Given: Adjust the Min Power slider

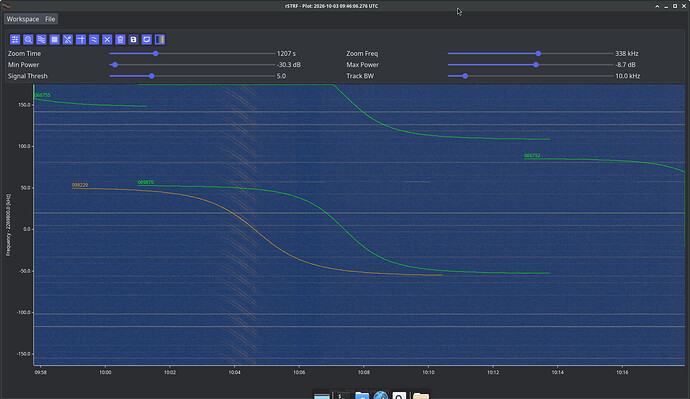Looking at the screenshot, I should tap(192, 65).
